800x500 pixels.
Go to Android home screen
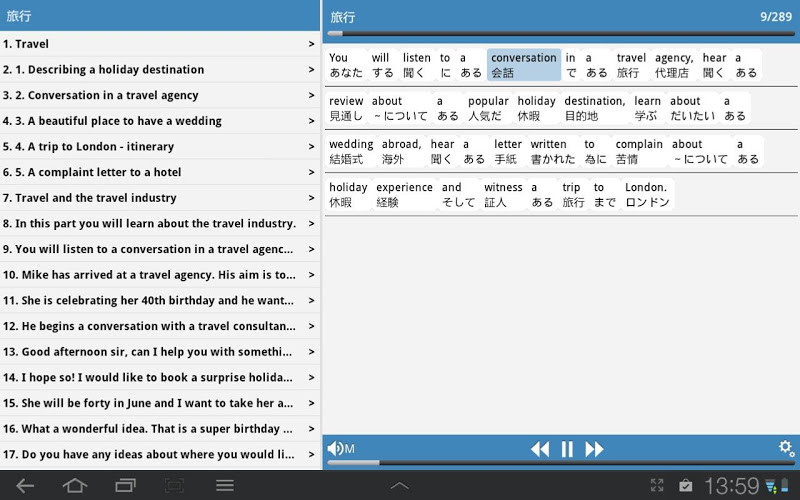point(74,486)
